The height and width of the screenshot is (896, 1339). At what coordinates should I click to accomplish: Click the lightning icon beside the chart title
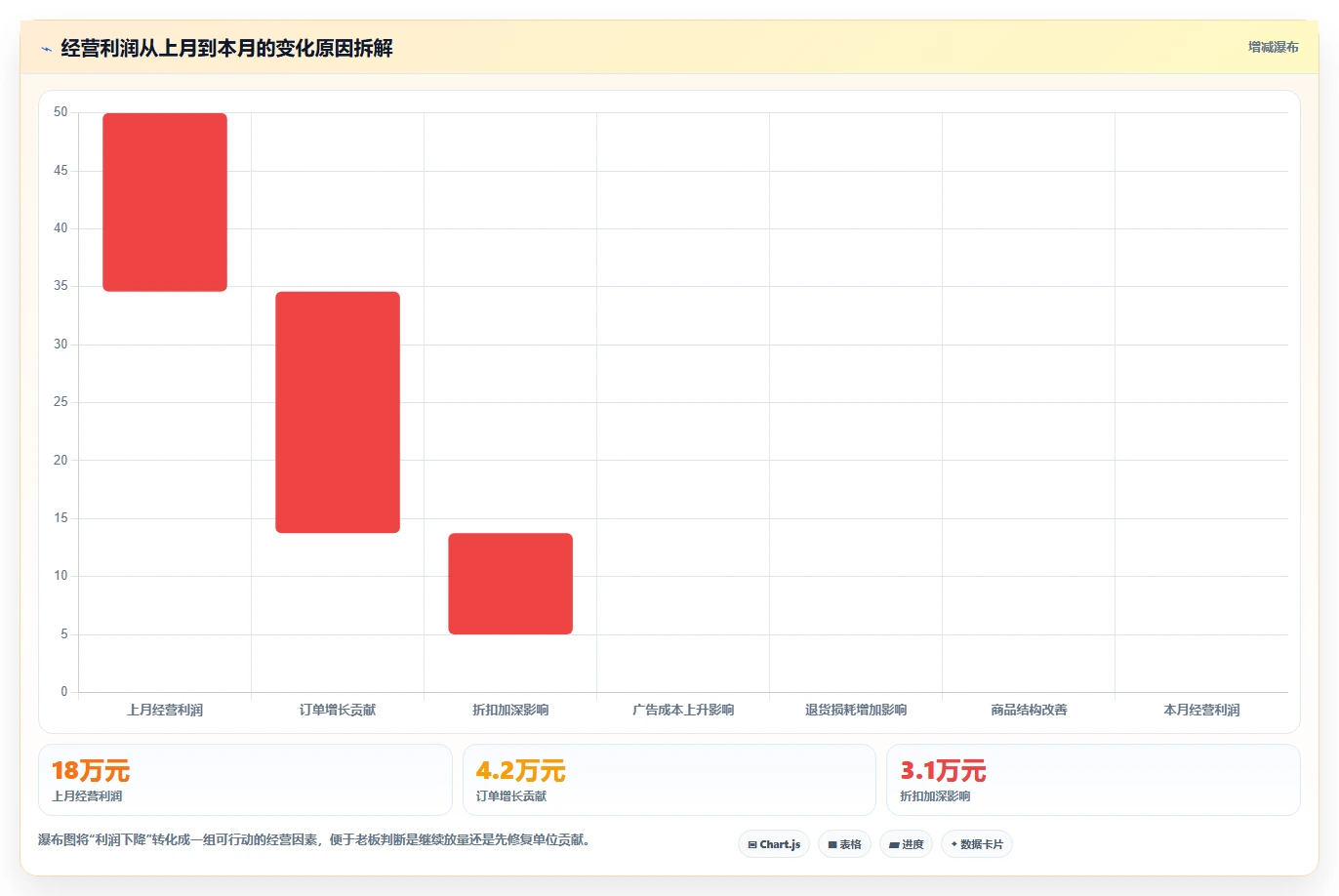pos(46,49)
